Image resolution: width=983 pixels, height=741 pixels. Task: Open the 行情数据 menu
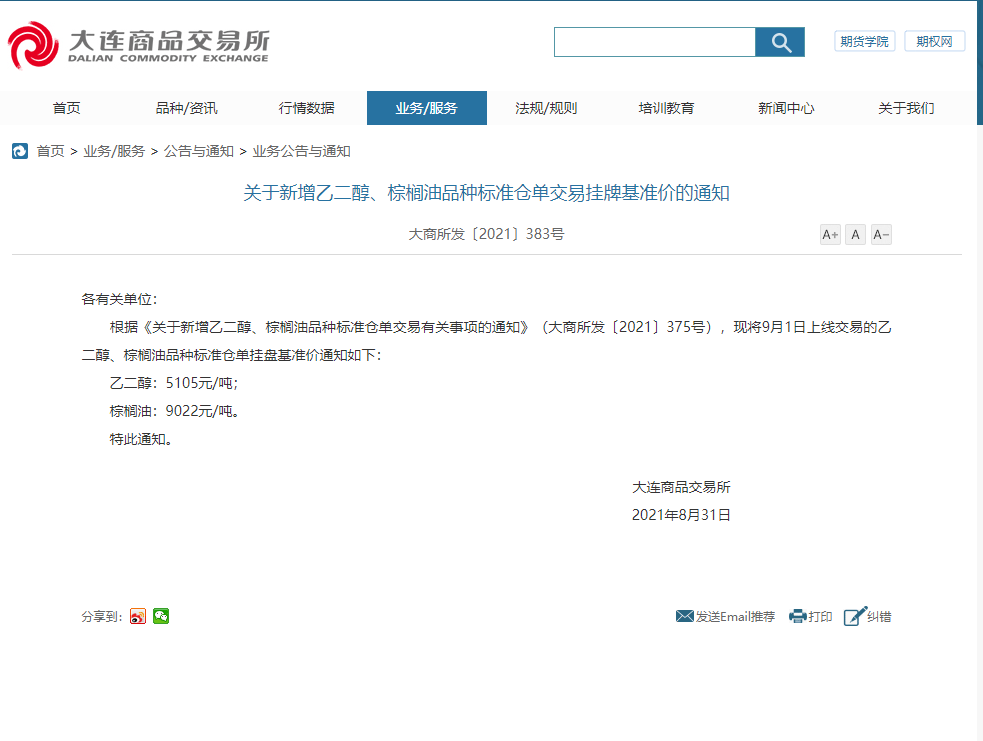pyautogui.click(x=306, y=108)
